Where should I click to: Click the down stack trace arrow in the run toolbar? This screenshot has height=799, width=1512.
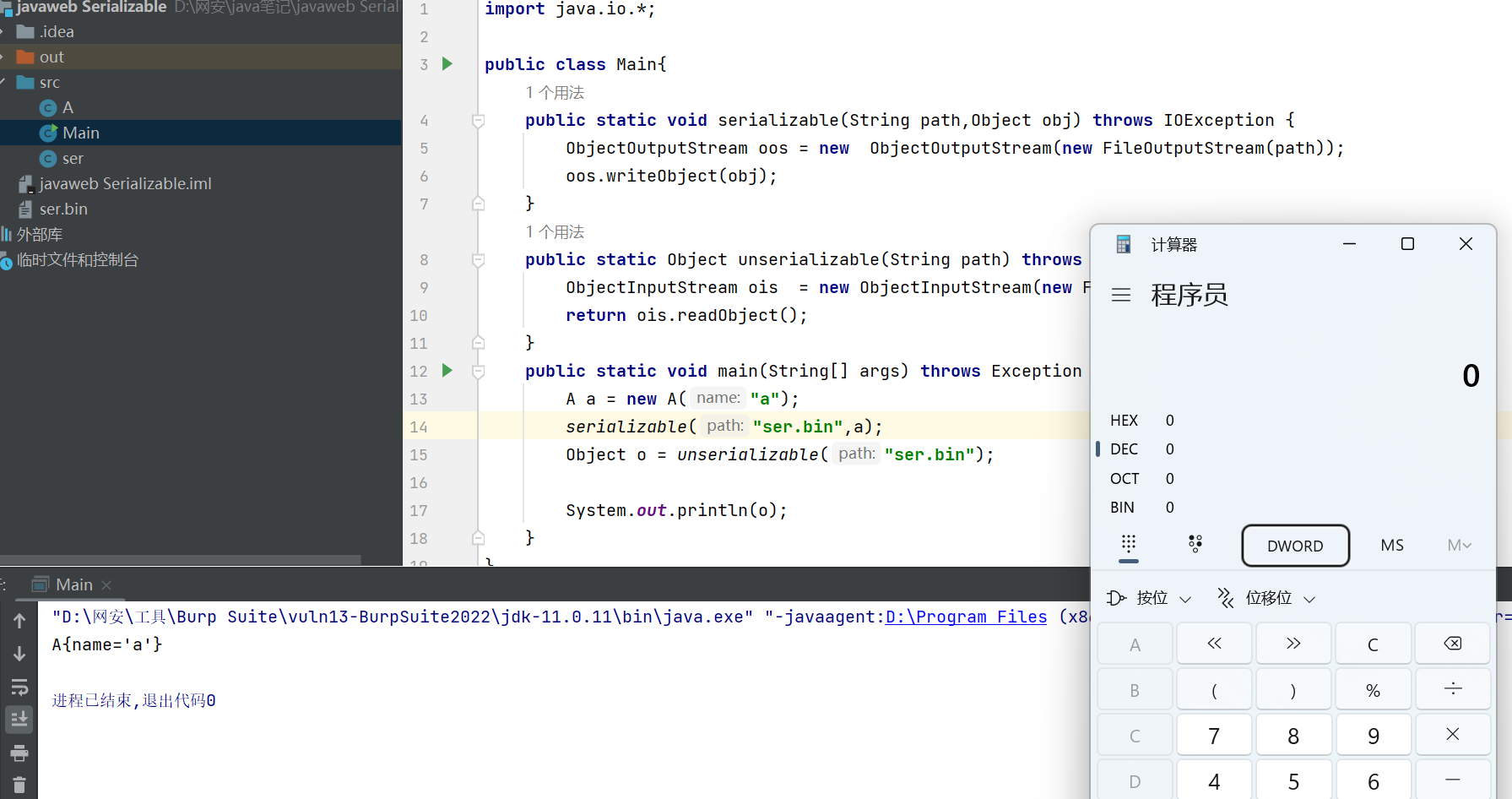click(19, 654)
